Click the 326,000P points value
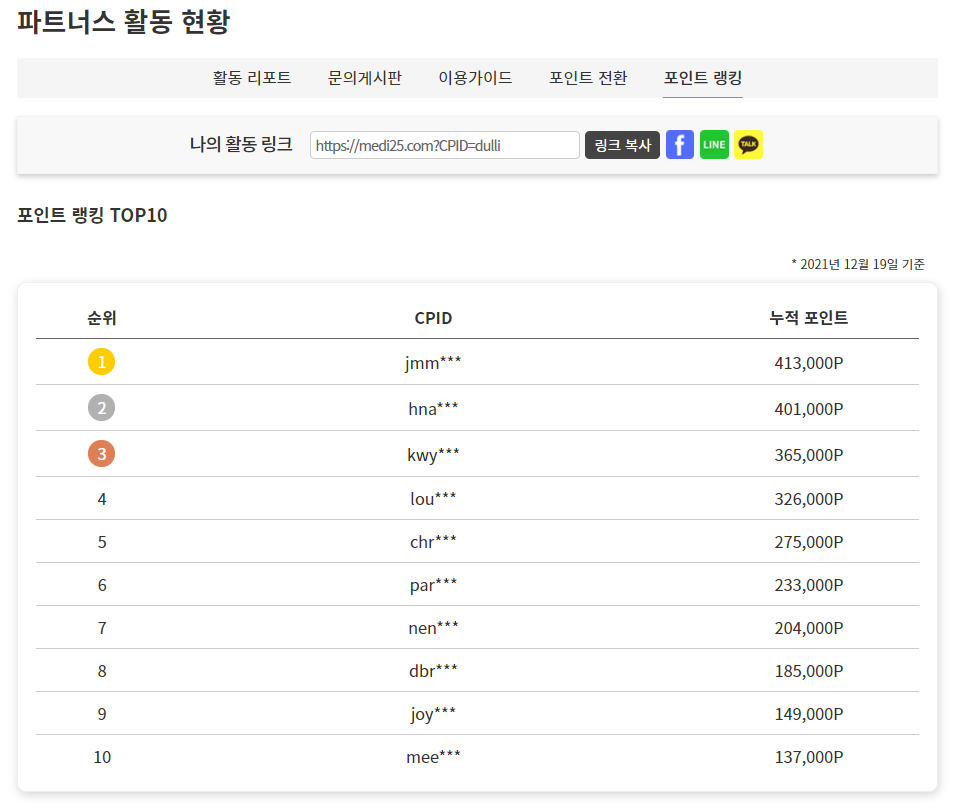This screenshot has height=809, width=956. coord(808,499)
